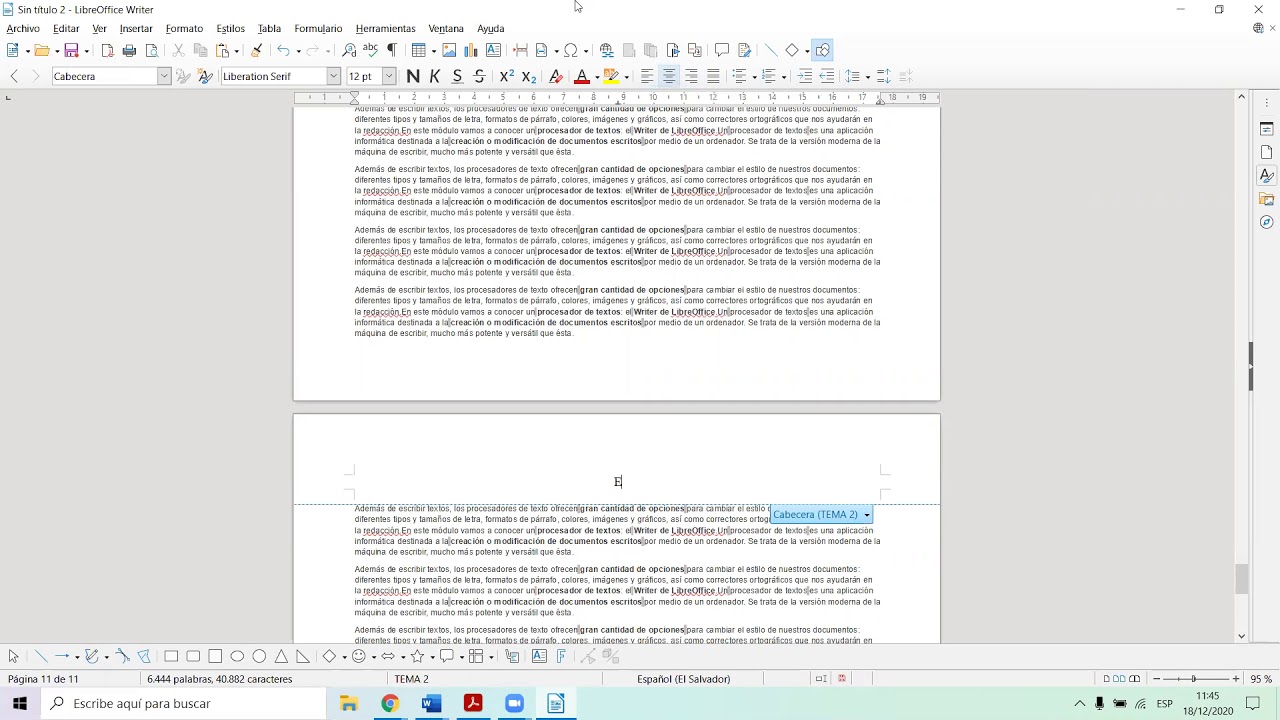Select the Rectangle shape in drawing toolbar

pos(171,656)
